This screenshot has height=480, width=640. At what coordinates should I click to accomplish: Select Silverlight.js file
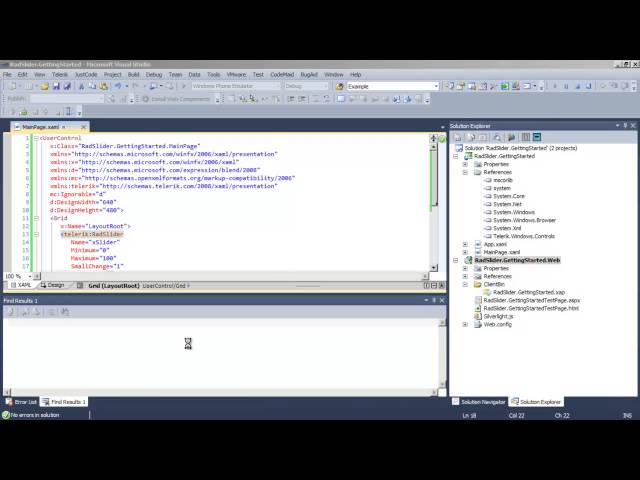pos(498,316)
